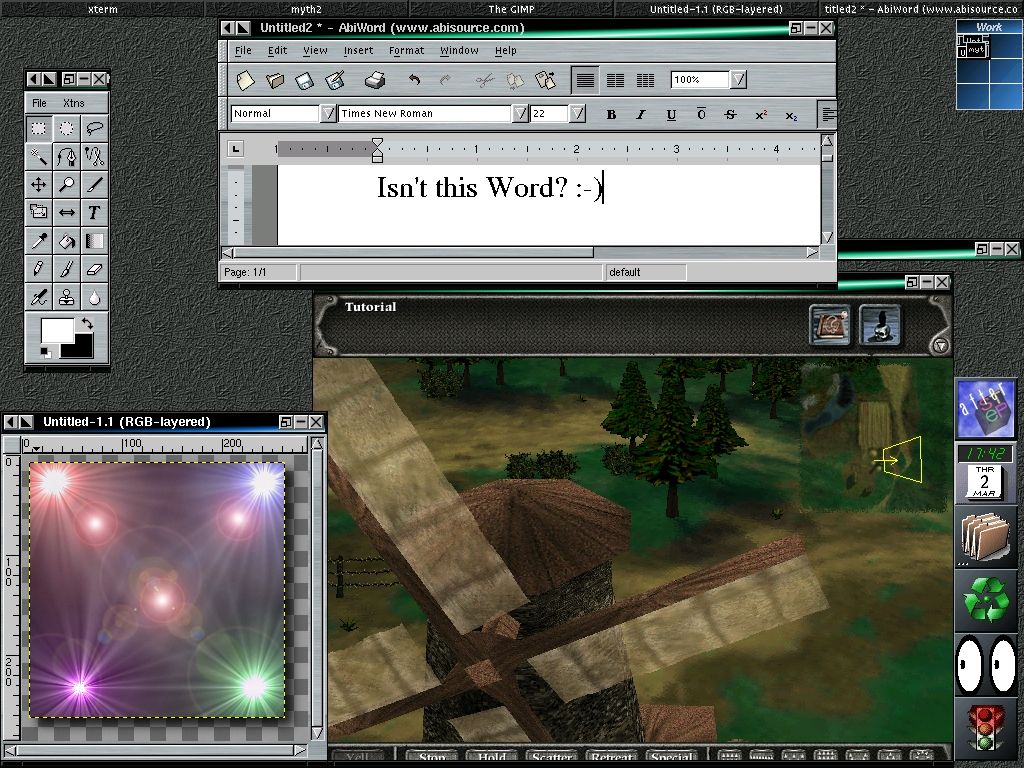This screenshot has height=768, width=1024.
Task: Open the Times New Roman font dropdown
Action: pyautogui.click(x=519, y=113)
